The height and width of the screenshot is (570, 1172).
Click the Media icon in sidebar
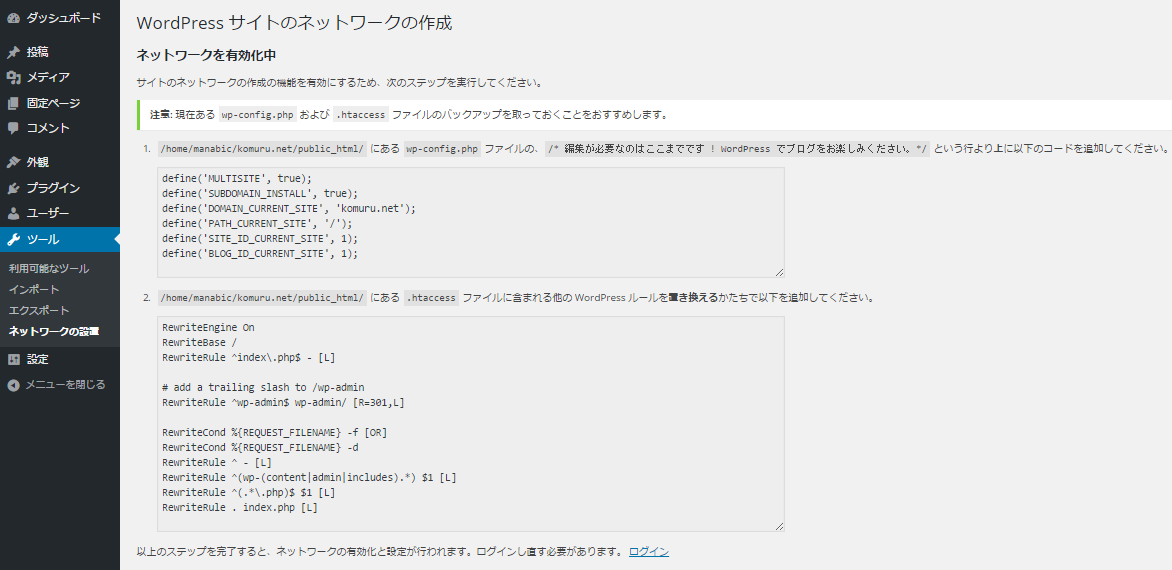coord(13,78)
